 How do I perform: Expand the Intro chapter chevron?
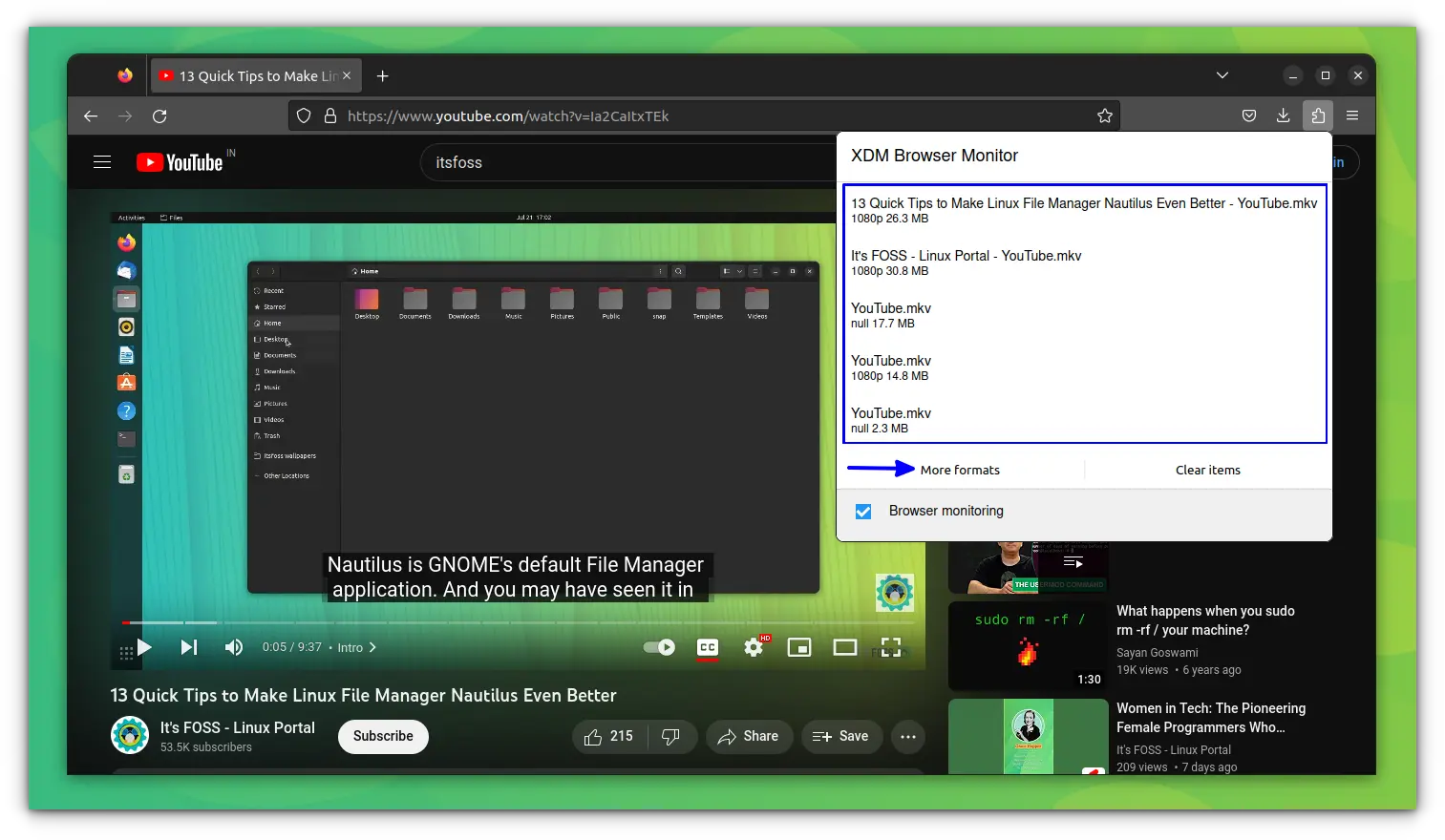(372, 647)
